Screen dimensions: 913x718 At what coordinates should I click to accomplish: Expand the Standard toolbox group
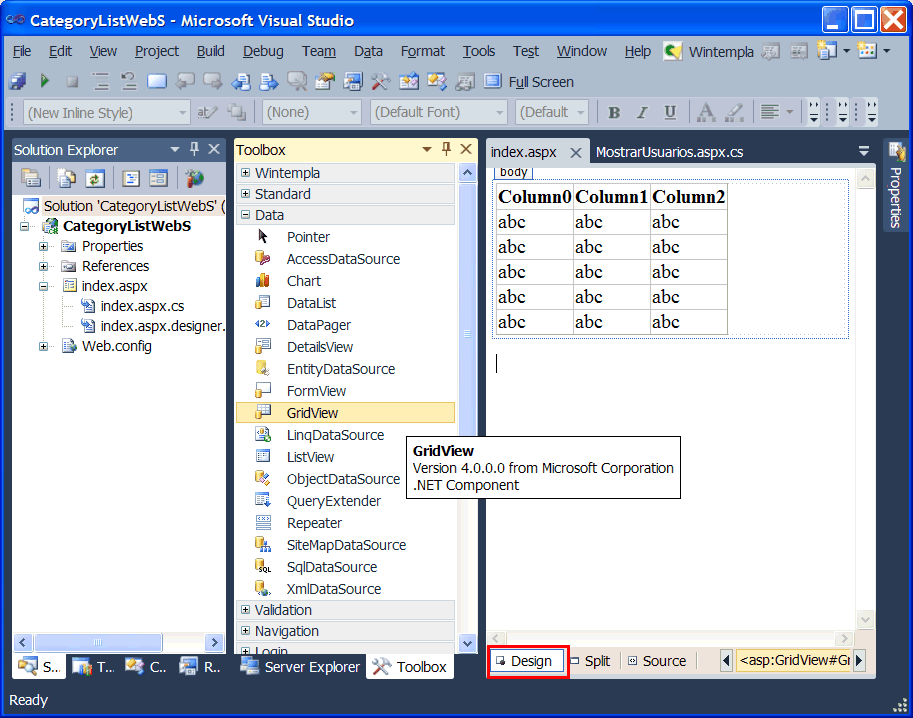coord(245,194)
